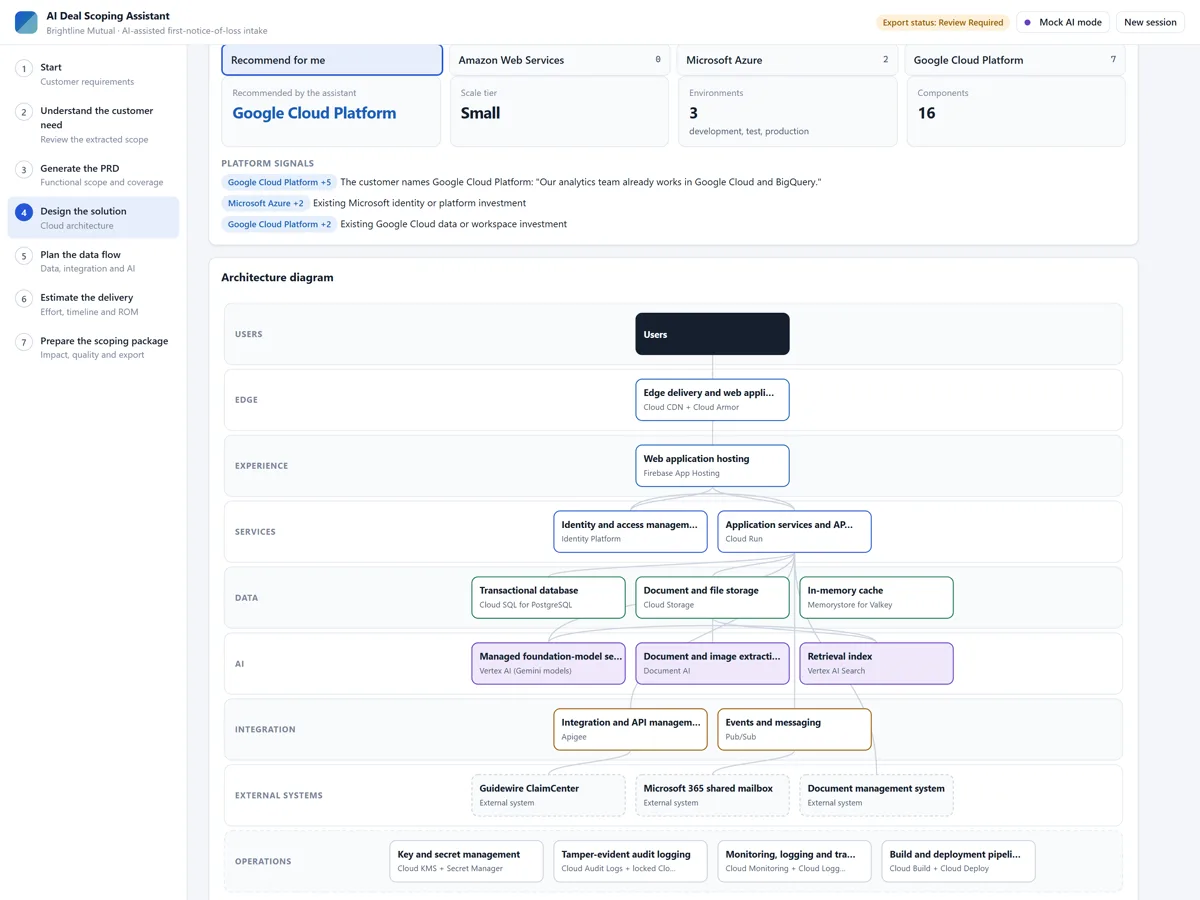Select the Document management system node

click(x=876, y=796)
